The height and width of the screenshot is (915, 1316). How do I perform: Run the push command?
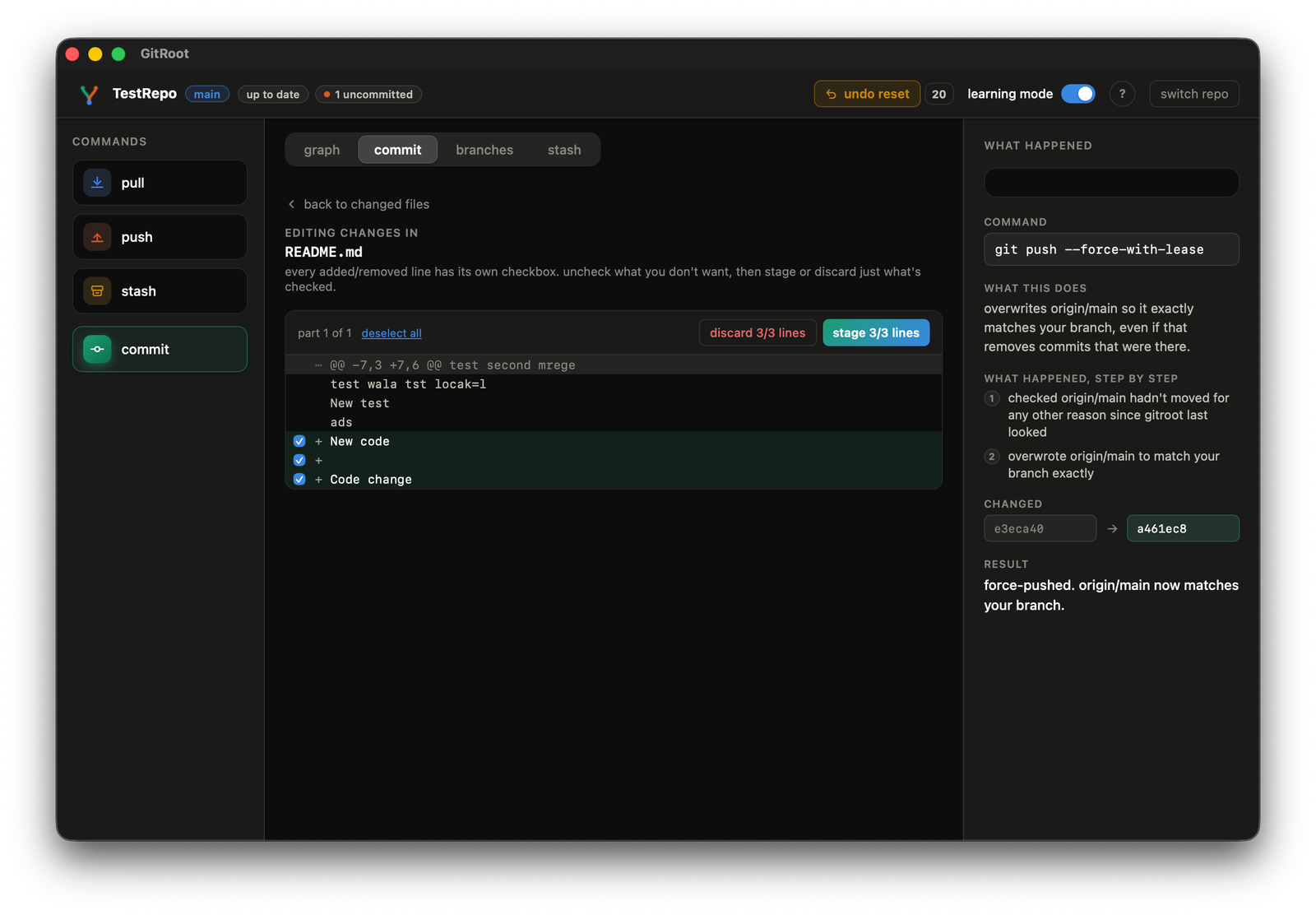tap(160, 237)
